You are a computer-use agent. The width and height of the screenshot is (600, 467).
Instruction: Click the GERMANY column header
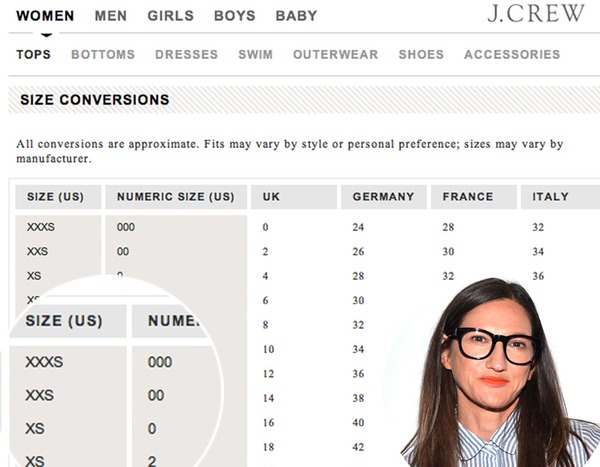pyautogui.click(x=384, y=197)
